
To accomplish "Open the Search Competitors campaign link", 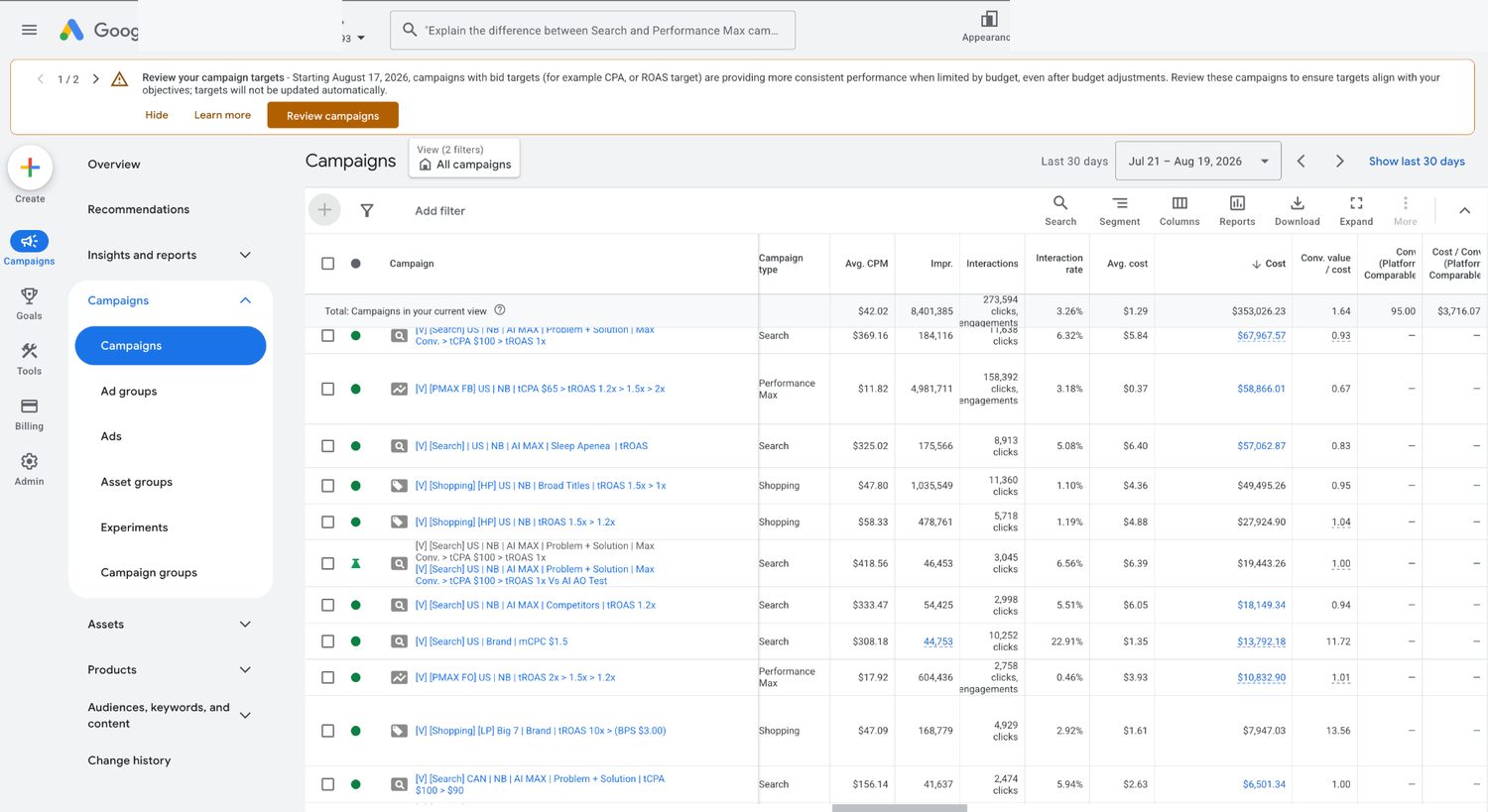I will pyautogui.click(x=535, y=605).
